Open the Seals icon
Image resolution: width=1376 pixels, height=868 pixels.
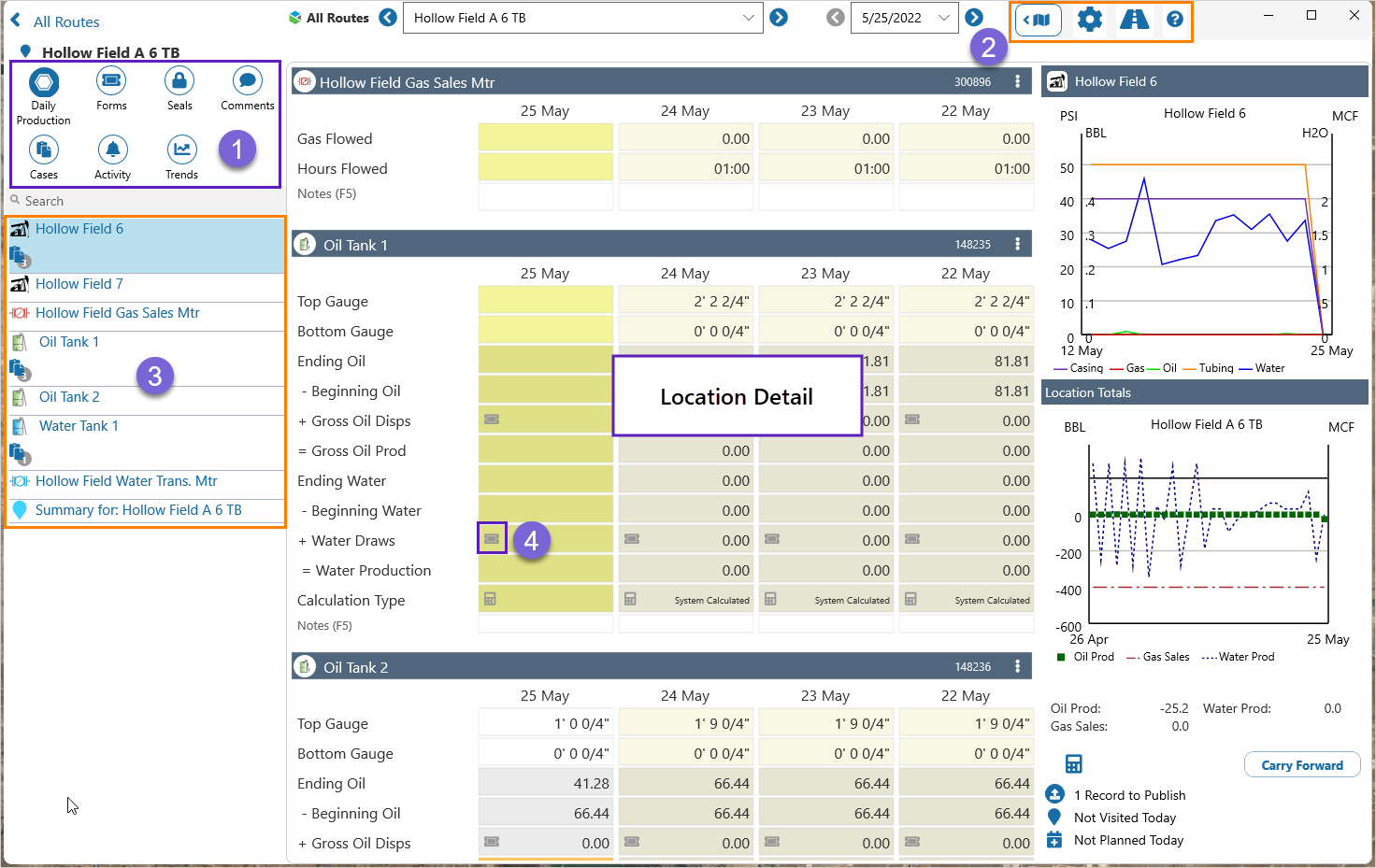coord(179,81)
